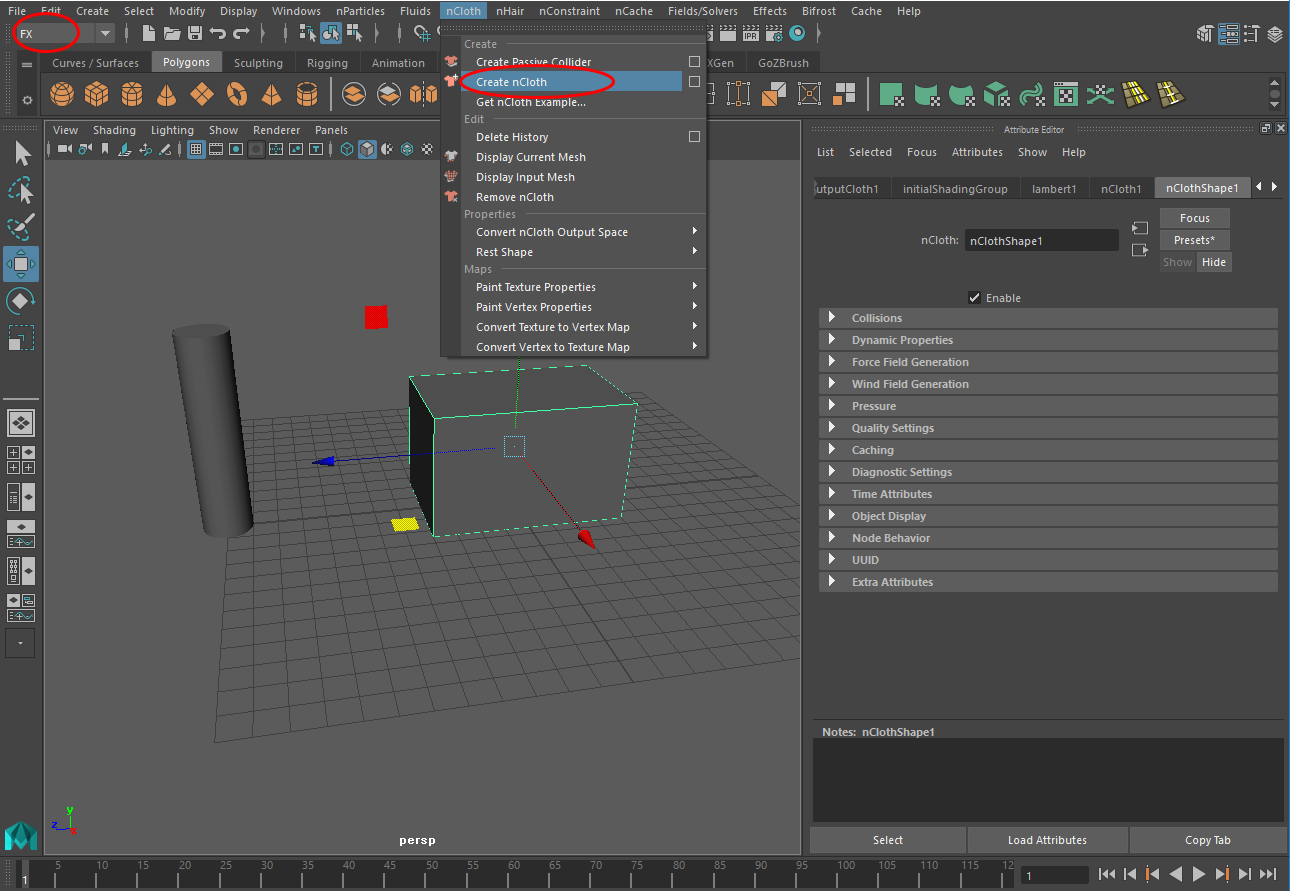Open the FX menu set dropdown
This screenshot has width=1290, height=891.
coord(105,33)
